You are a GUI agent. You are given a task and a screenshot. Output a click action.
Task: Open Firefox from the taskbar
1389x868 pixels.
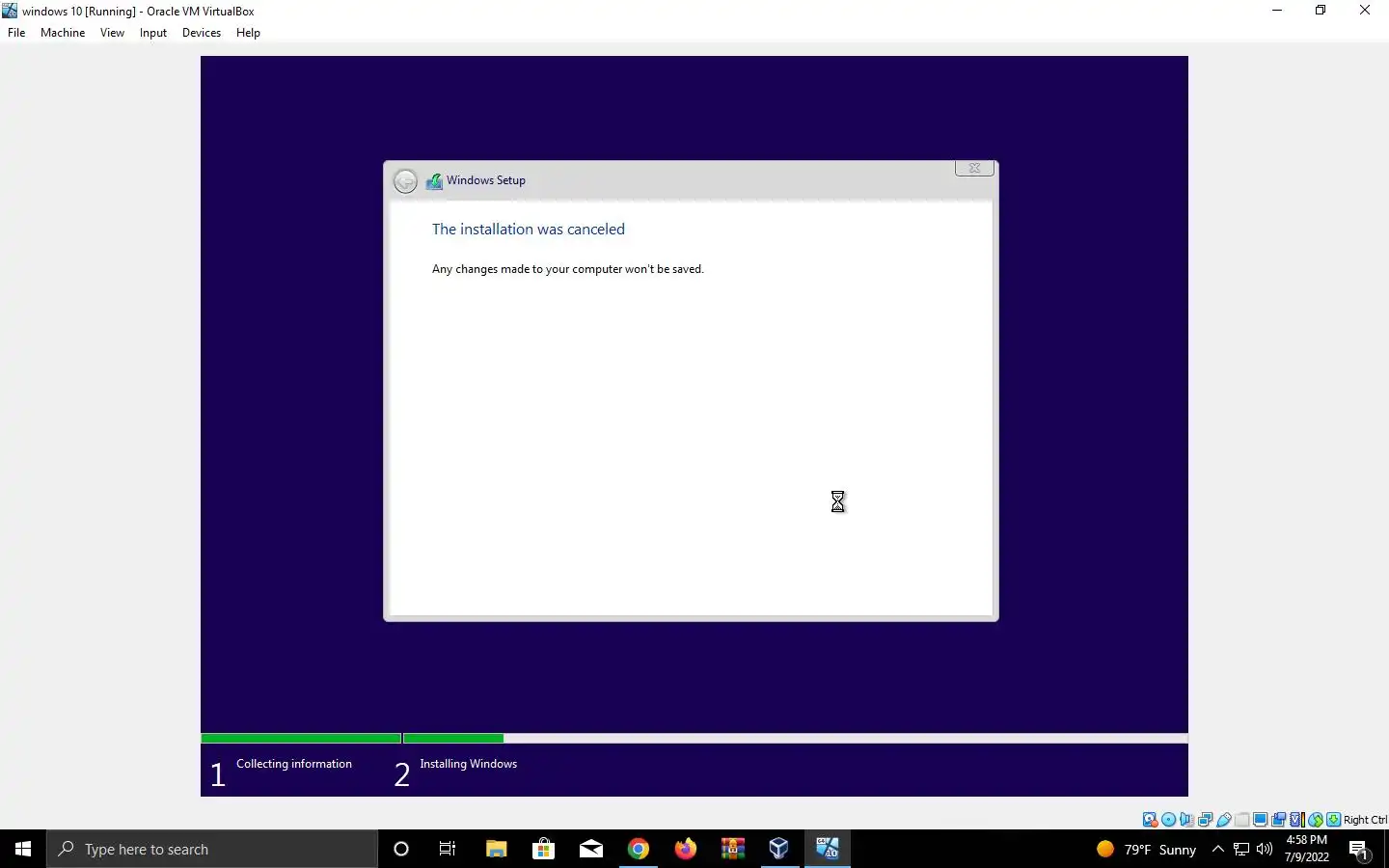click(x=686, y=849)
